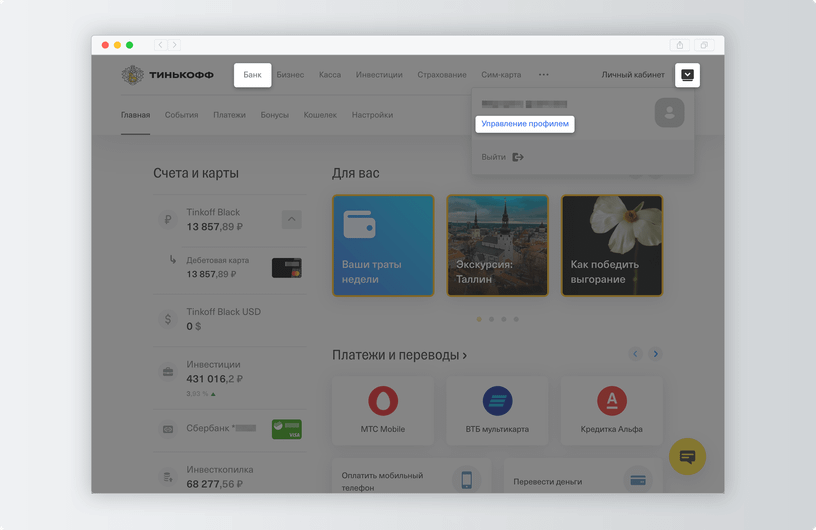816x530 pixels.
Task: Click the mobile phone icon
Action: pos(467,480)
